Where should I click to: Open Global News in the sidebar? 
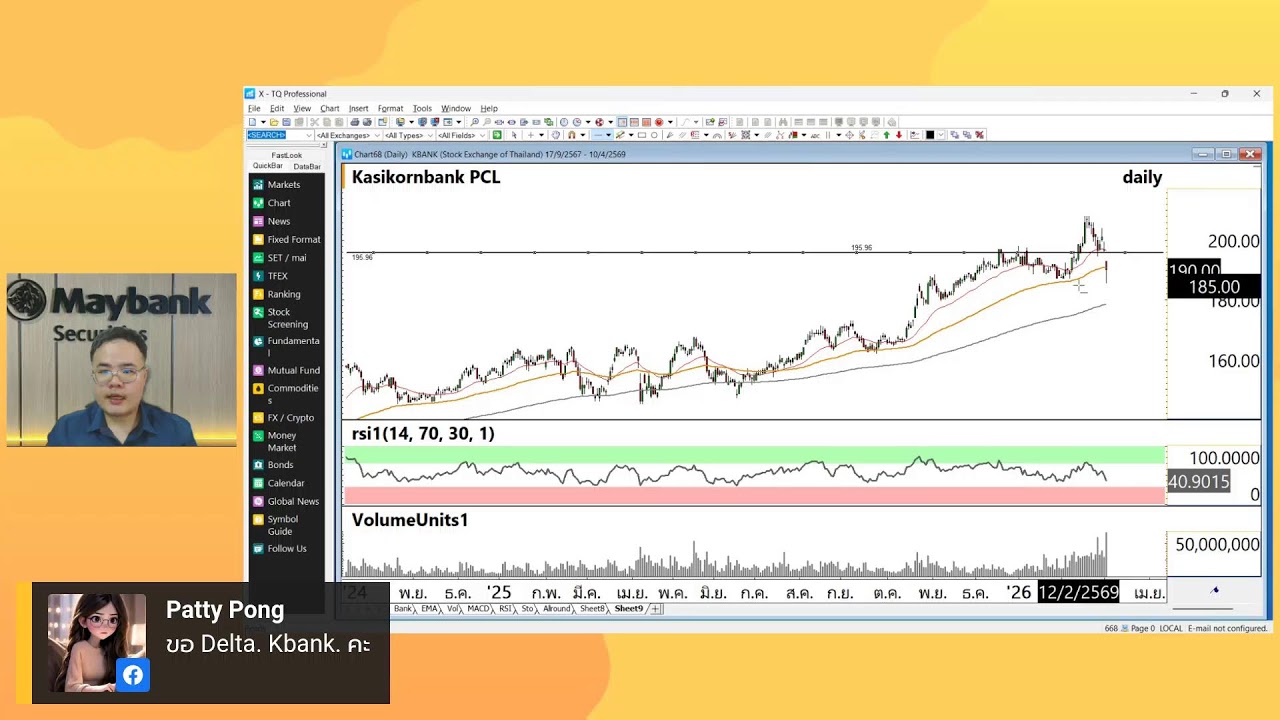[x=292, y=501]
